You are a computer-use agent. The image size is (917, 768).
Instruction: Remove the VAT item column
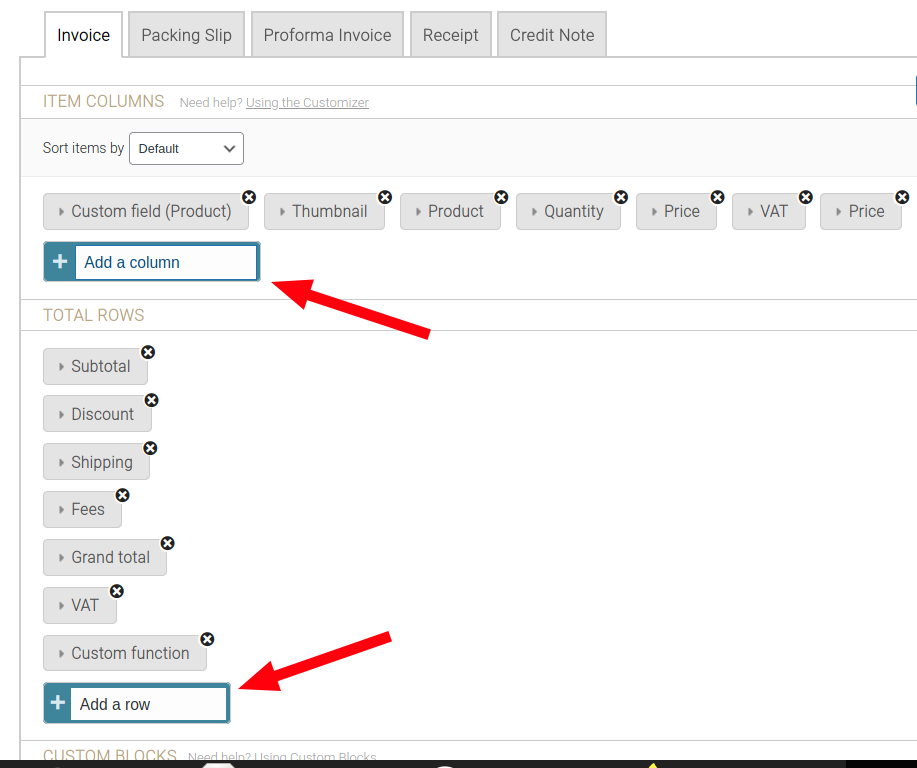point(805,197)
